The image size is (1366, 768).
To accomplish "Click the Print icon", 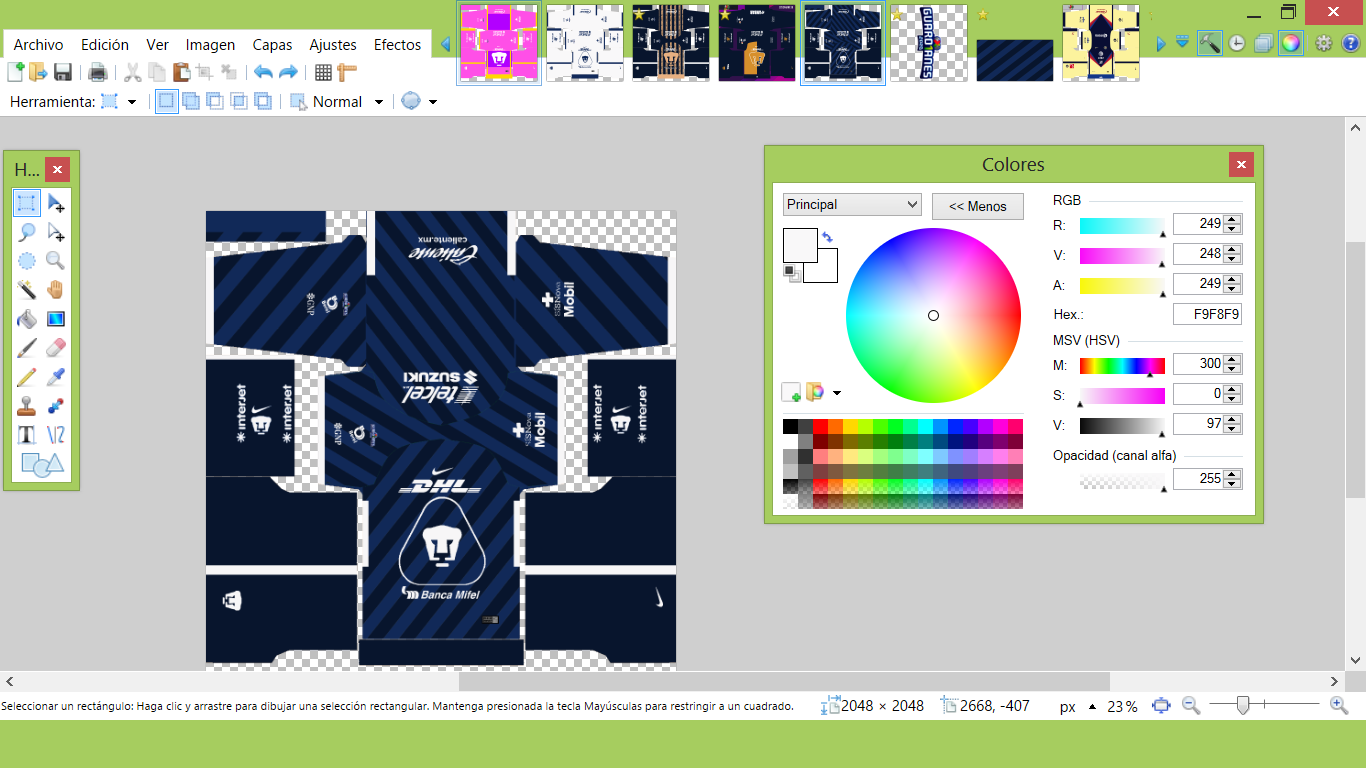I will point(98,72).
